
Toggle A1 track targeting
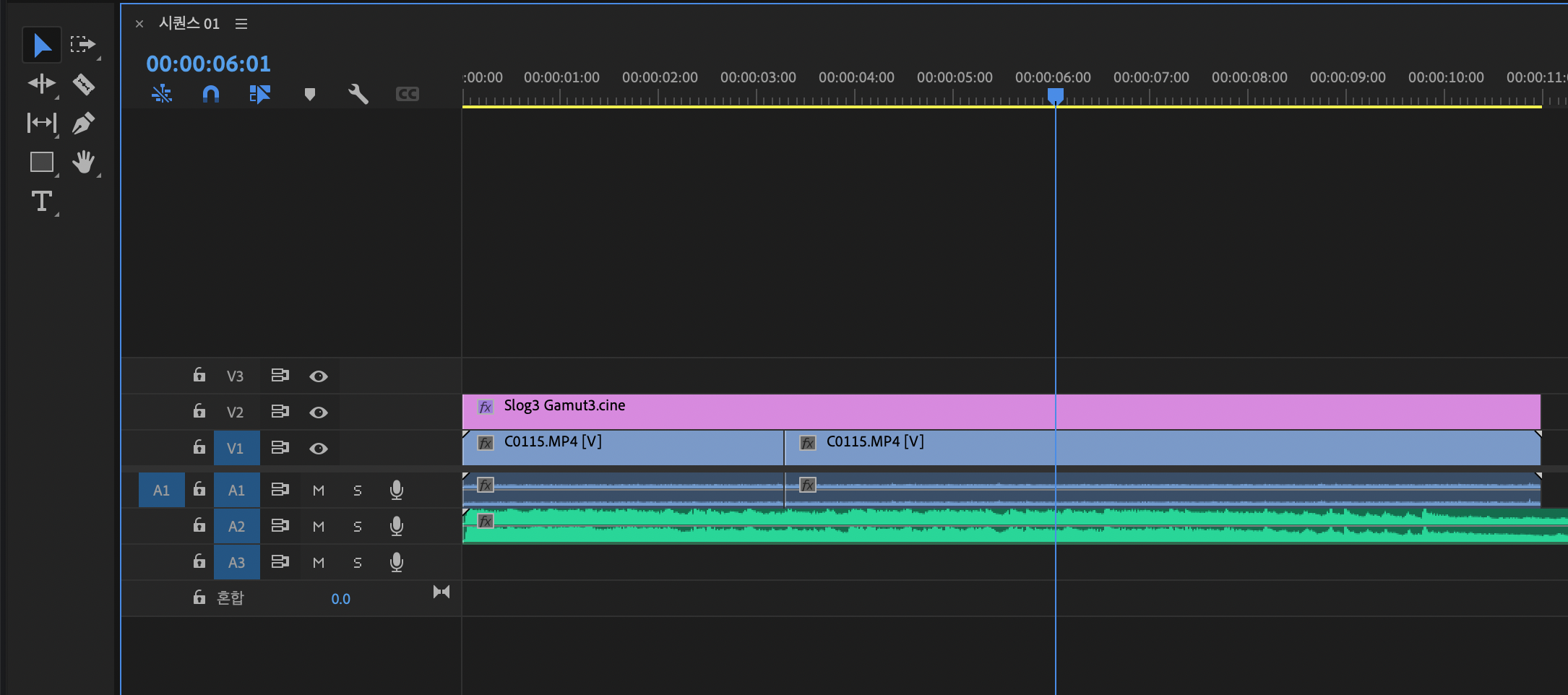pyautogui.click(x=236, y=490)
